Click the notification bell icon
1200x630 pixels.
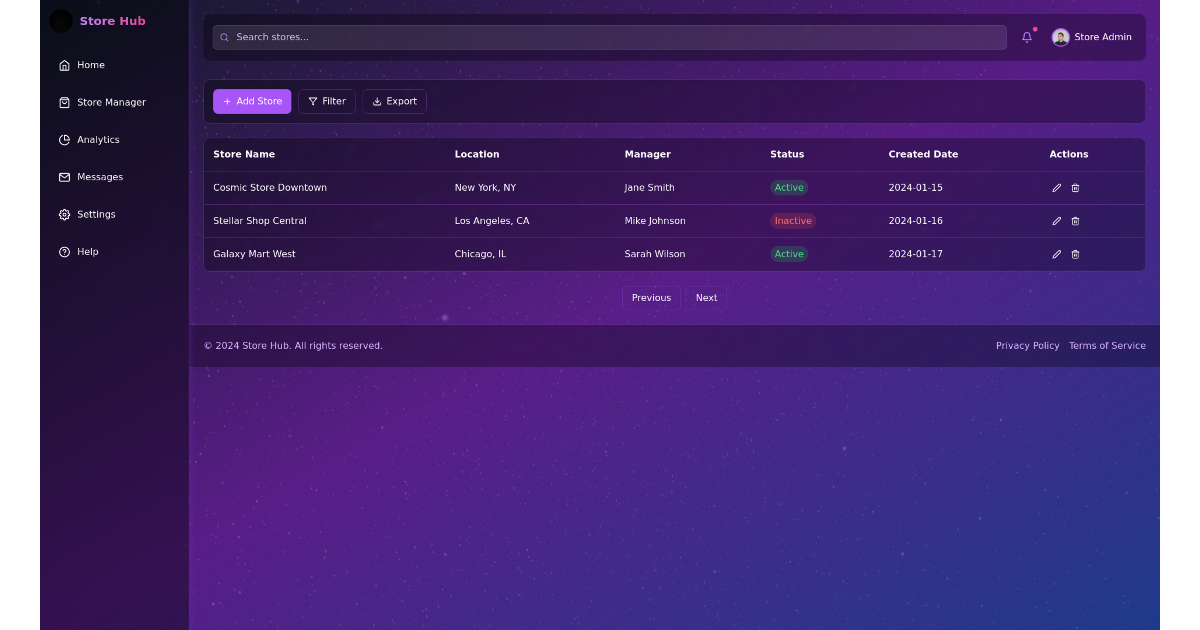tap(1026, 37)
